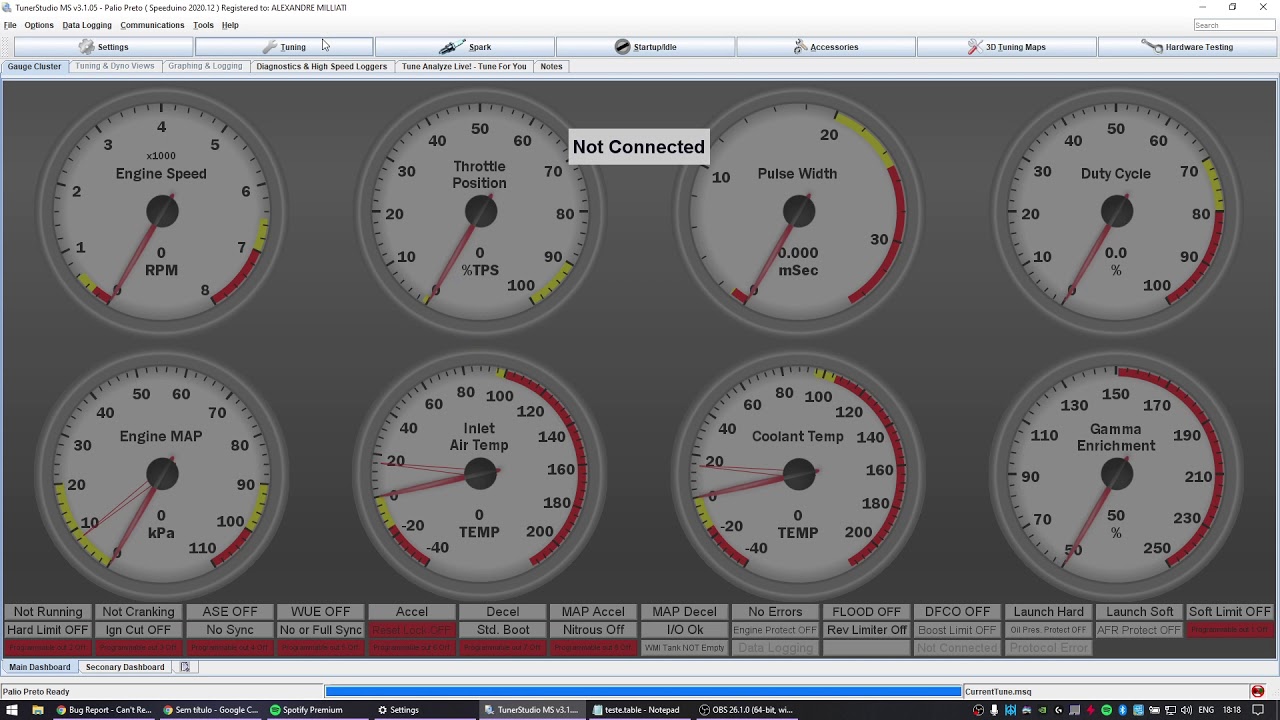The width and height of the screenshot is (1280, 720).
Task: Click the small icon beside the Seconary Dashboard tab
Action: pyautogui.click(x=184, y=667)
